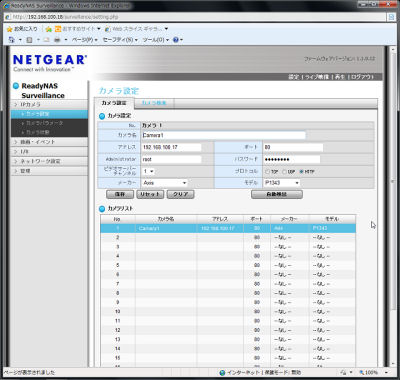Screen dimensions: 400x380
Task: Select camera list row number 5
Action: (228, 265)
